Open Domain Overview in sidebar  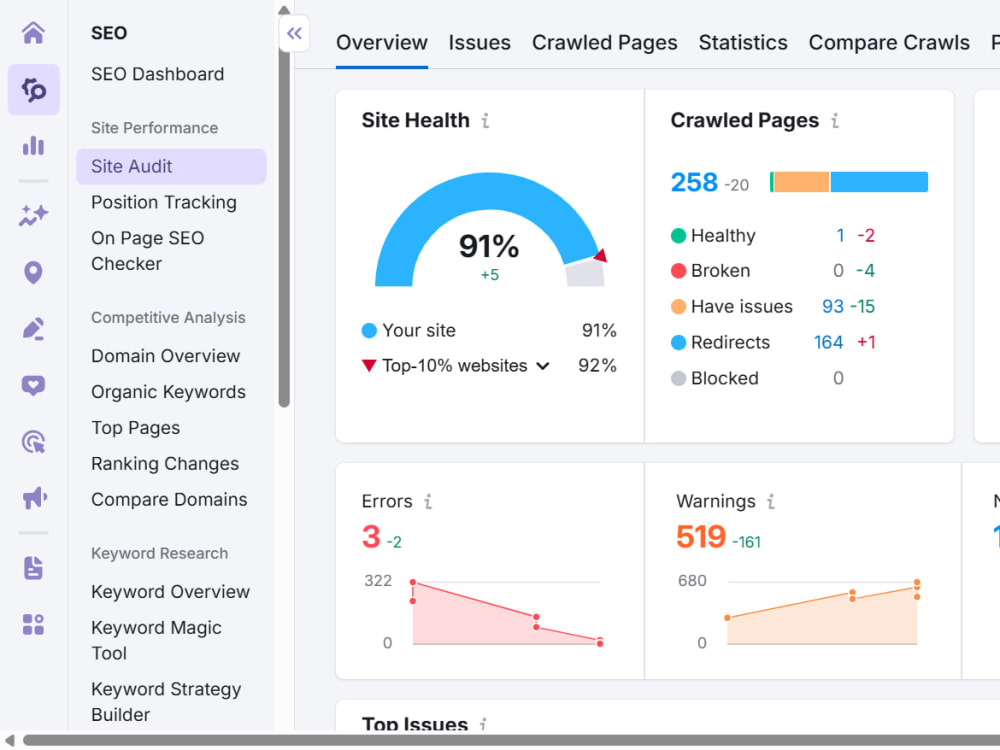(166, 356)
